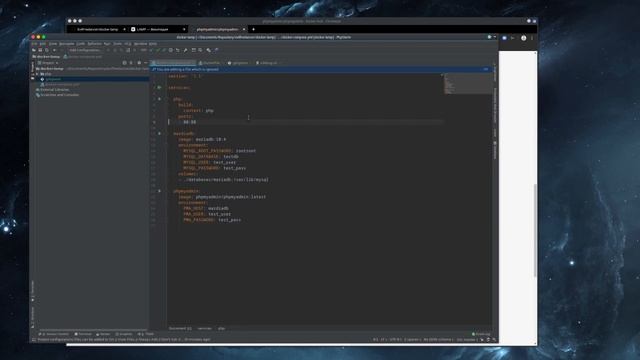Image resolution: width=640 pixels, height=360 pixels.
Task: Open the Run menu
Action: point(107,44)
